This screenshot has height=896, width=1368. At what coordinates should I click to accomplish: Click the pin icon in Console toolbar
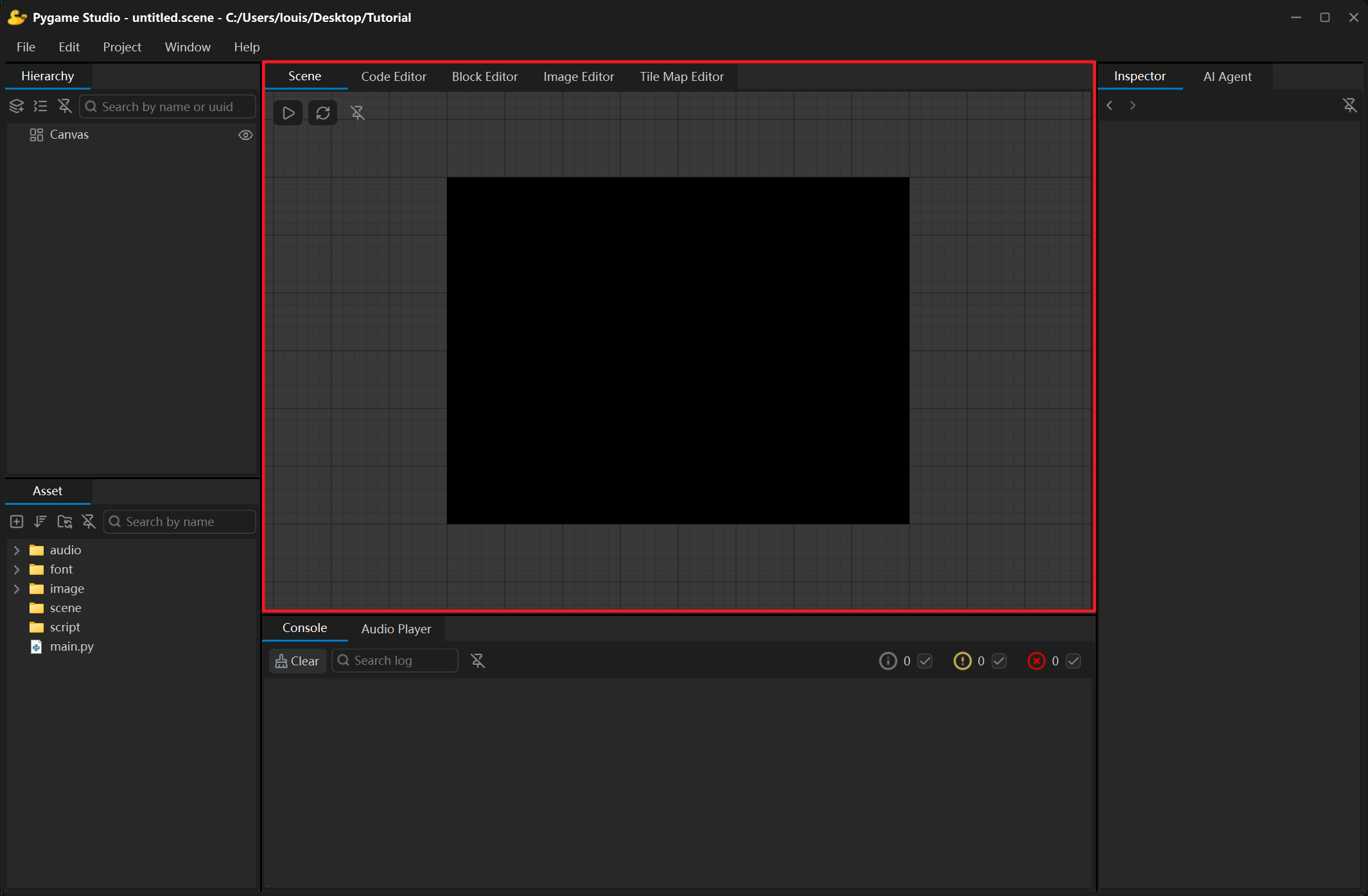pos(478,660)
